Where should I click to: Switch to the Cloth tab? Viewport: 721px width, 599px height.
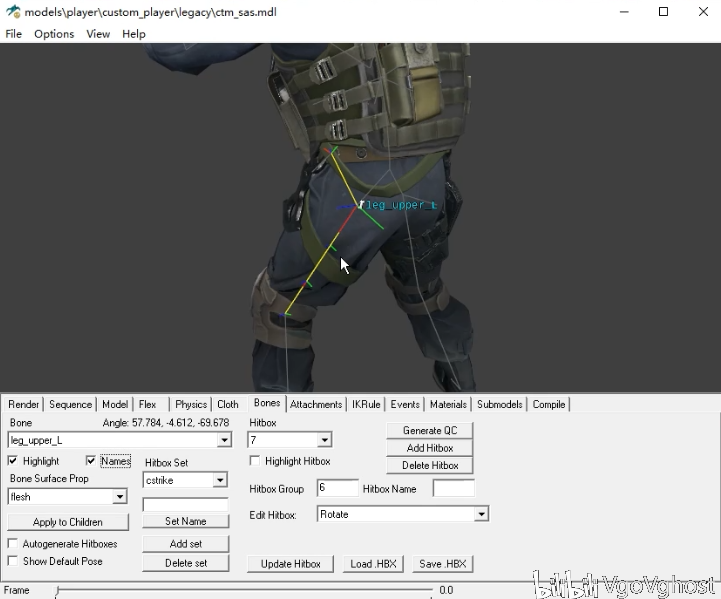coord(228,405)
